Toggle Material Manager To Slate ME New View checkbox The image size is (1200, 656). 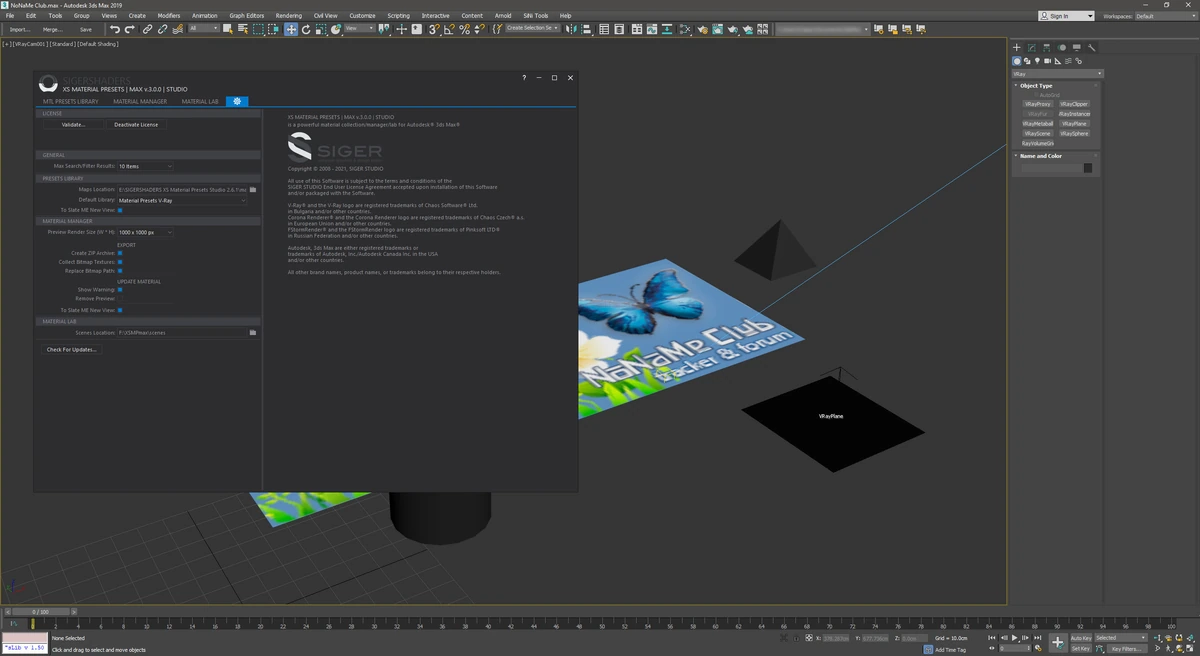point(120,310)
